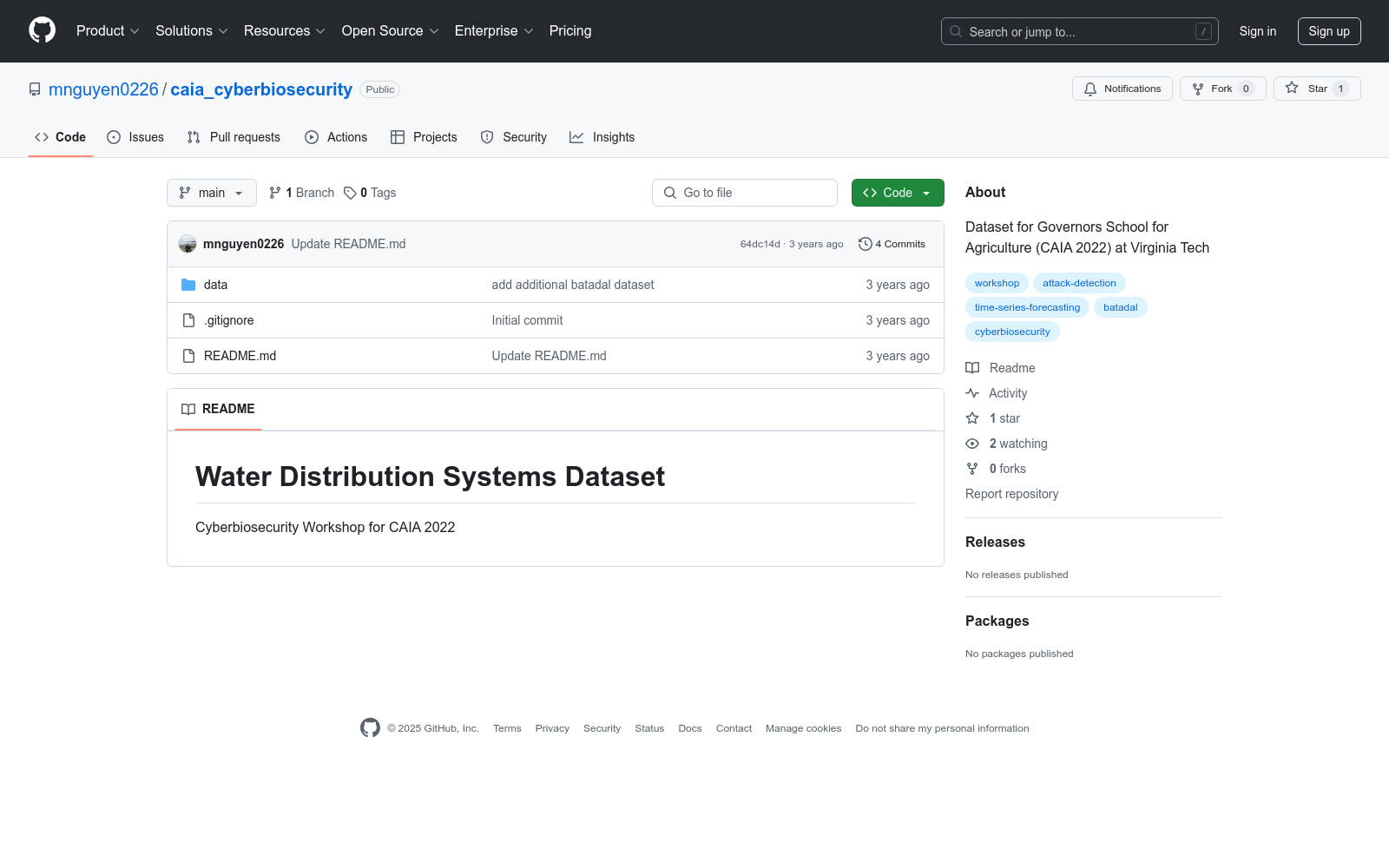
Task: Click the cyberbiosecurity topic tag
Action: tap(1012, 332)
